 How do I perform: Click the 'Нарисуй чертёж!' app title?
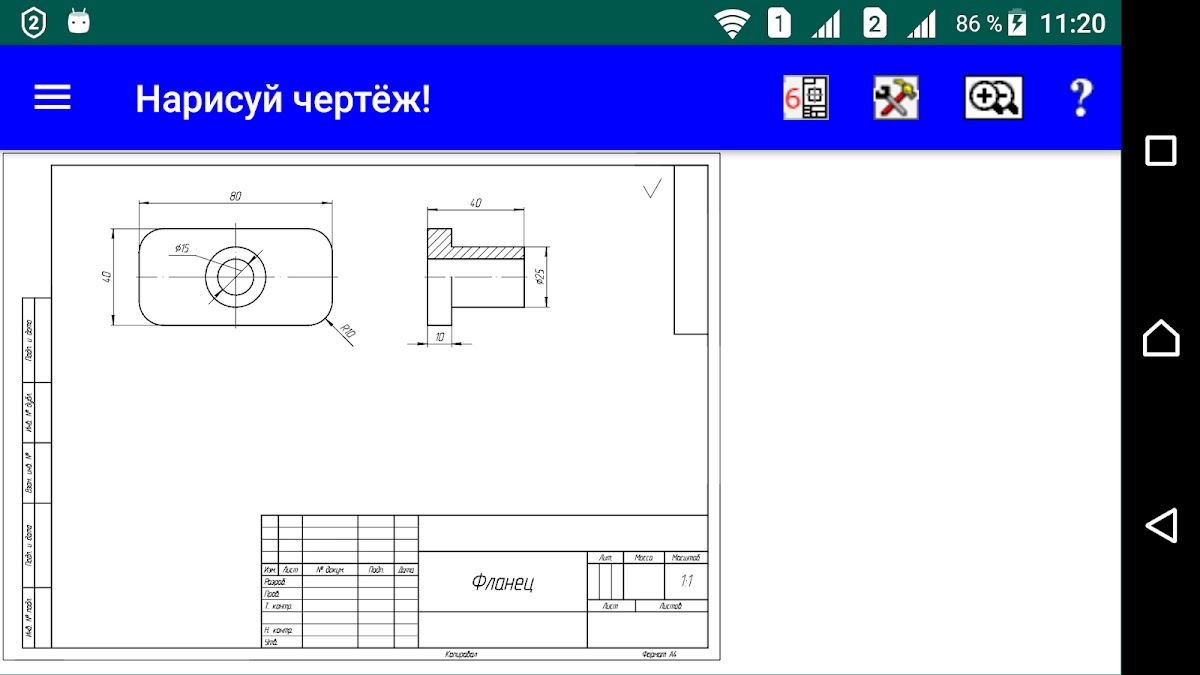283,99
